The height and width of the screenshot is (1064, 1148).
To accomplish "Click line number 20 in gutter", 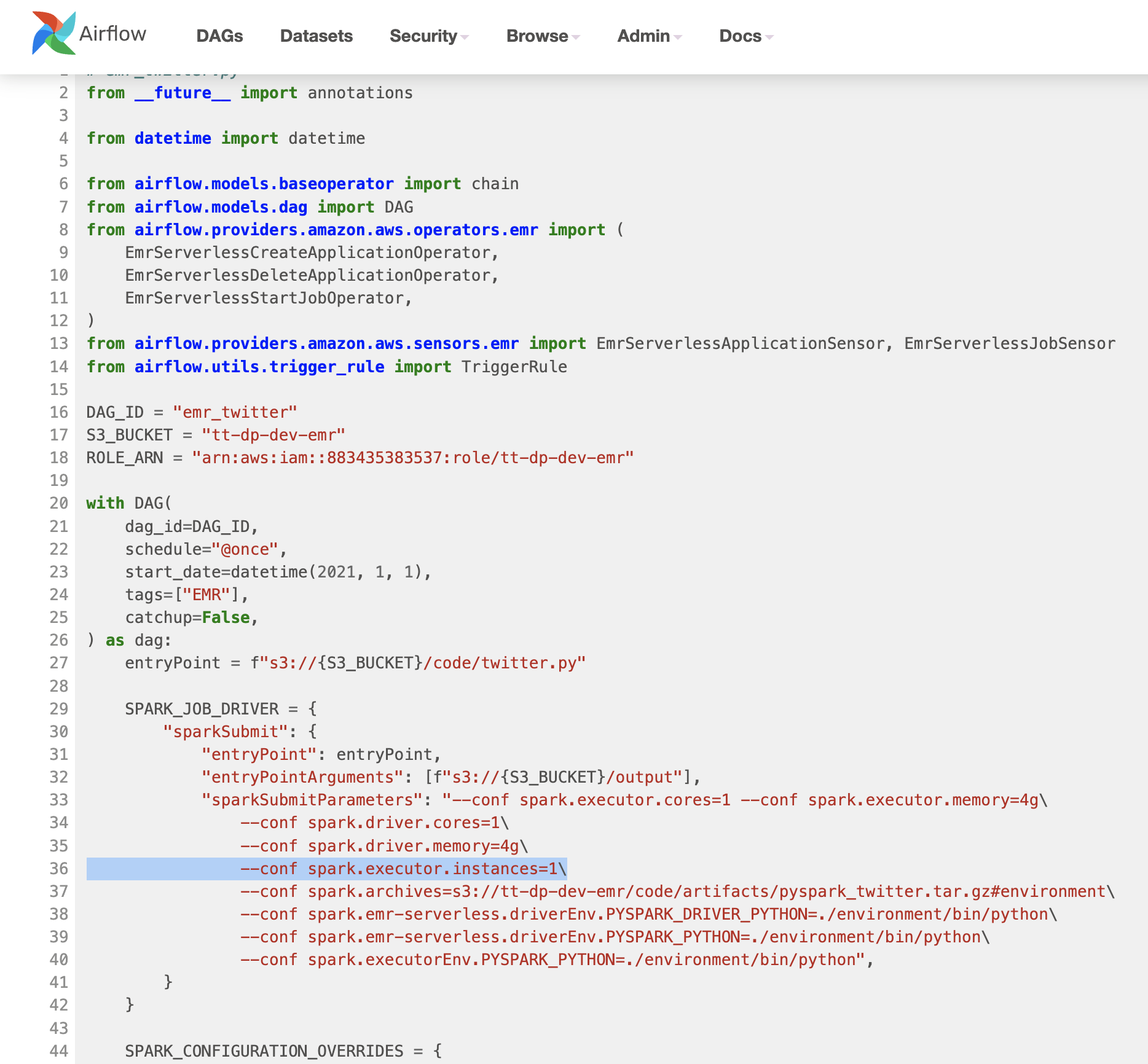I will 59,503.
